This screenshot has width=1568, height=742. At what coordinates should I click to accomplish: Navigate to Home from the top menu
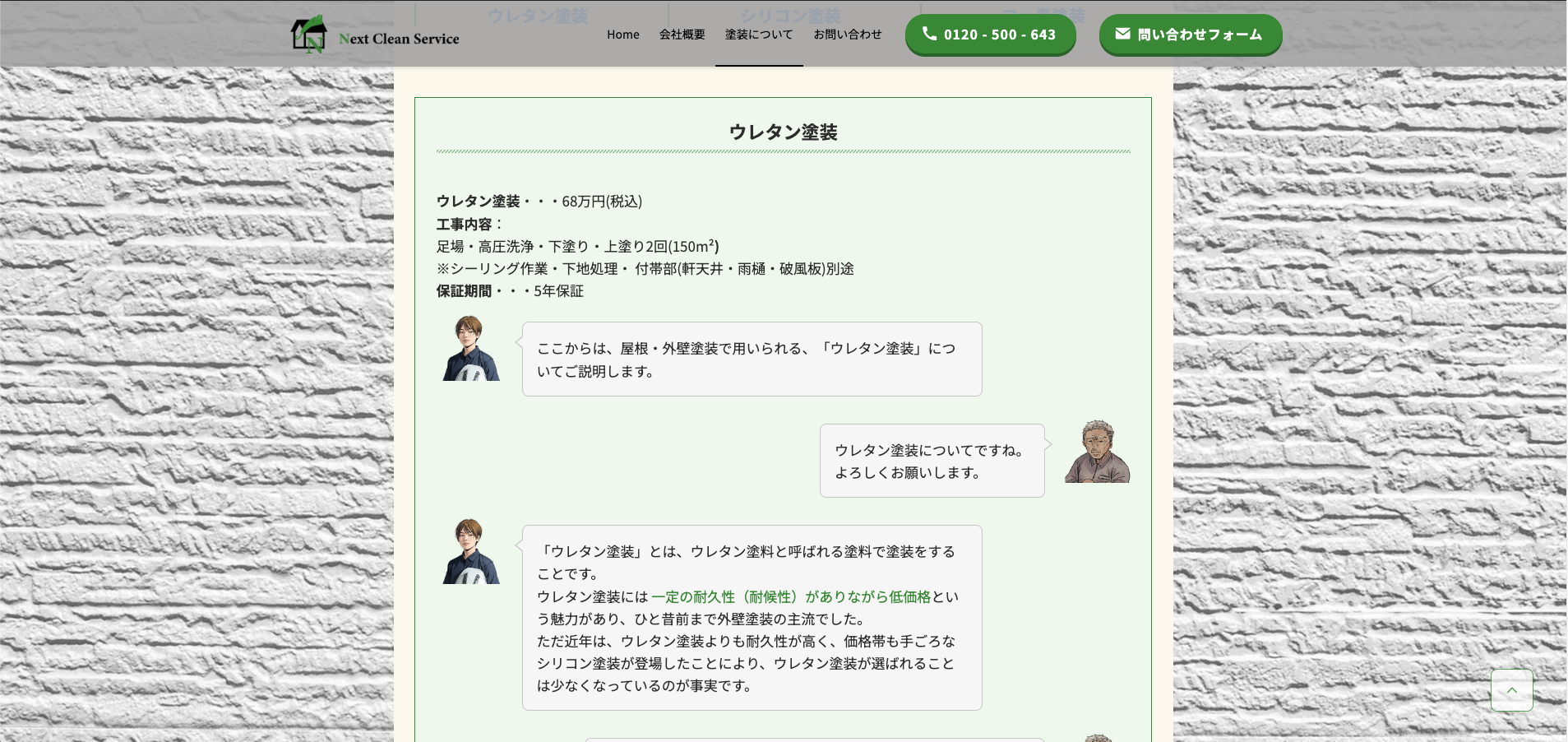(622, 35)
